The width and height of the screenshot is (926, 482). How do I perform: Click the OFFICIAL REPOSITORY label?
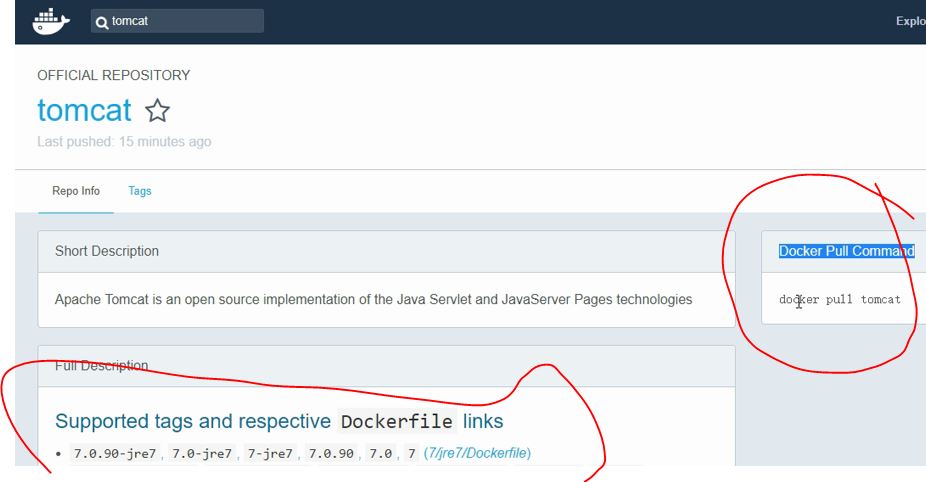113,75
